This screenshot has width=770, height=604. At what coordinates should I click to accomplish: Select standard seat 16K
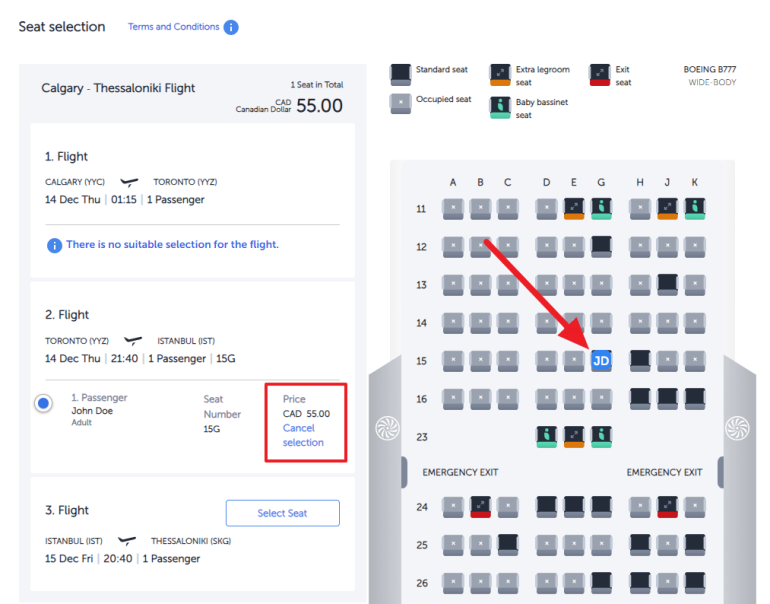coord(695,398)
